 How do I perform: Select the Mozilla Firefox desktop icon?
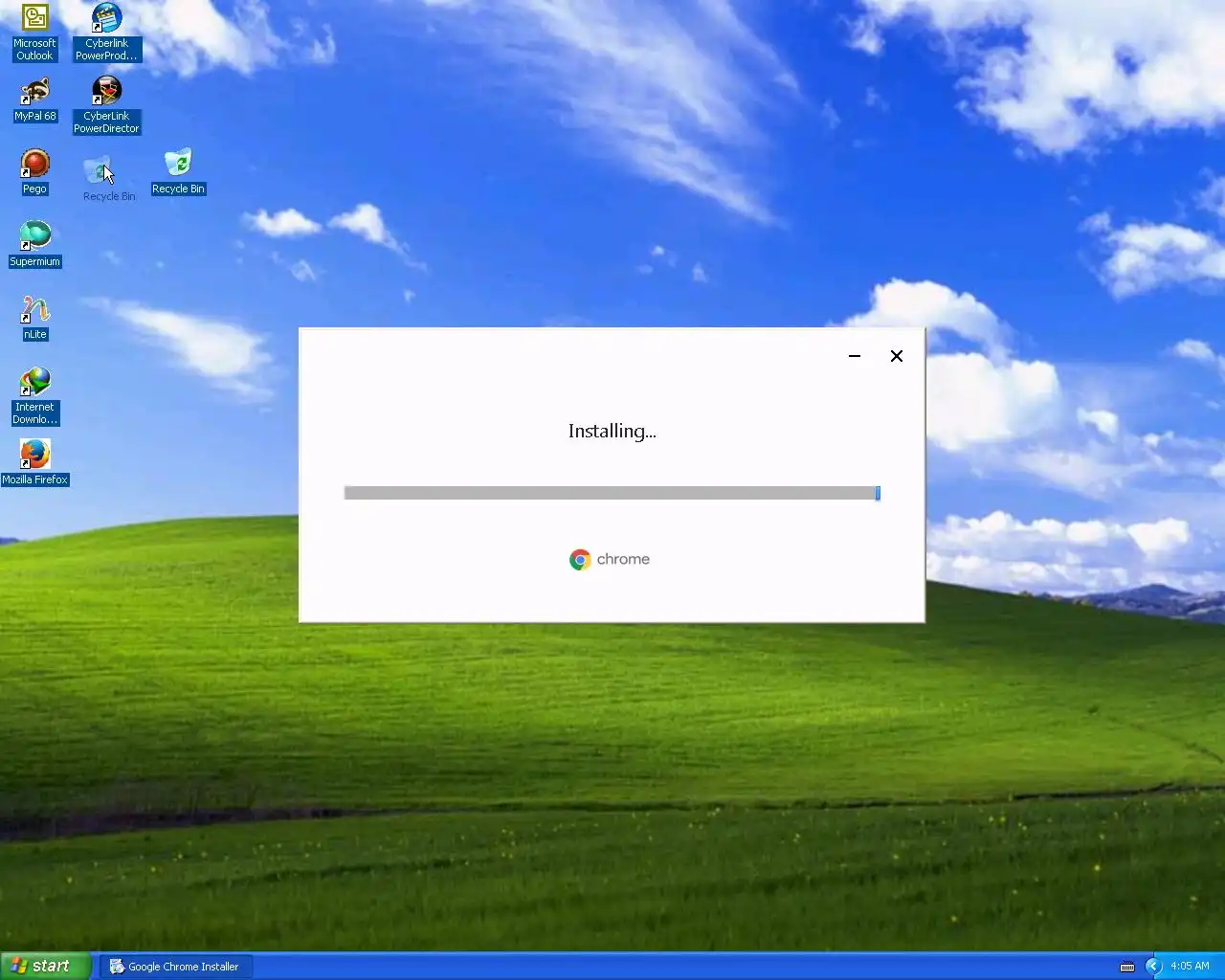(x=34, y=463)
